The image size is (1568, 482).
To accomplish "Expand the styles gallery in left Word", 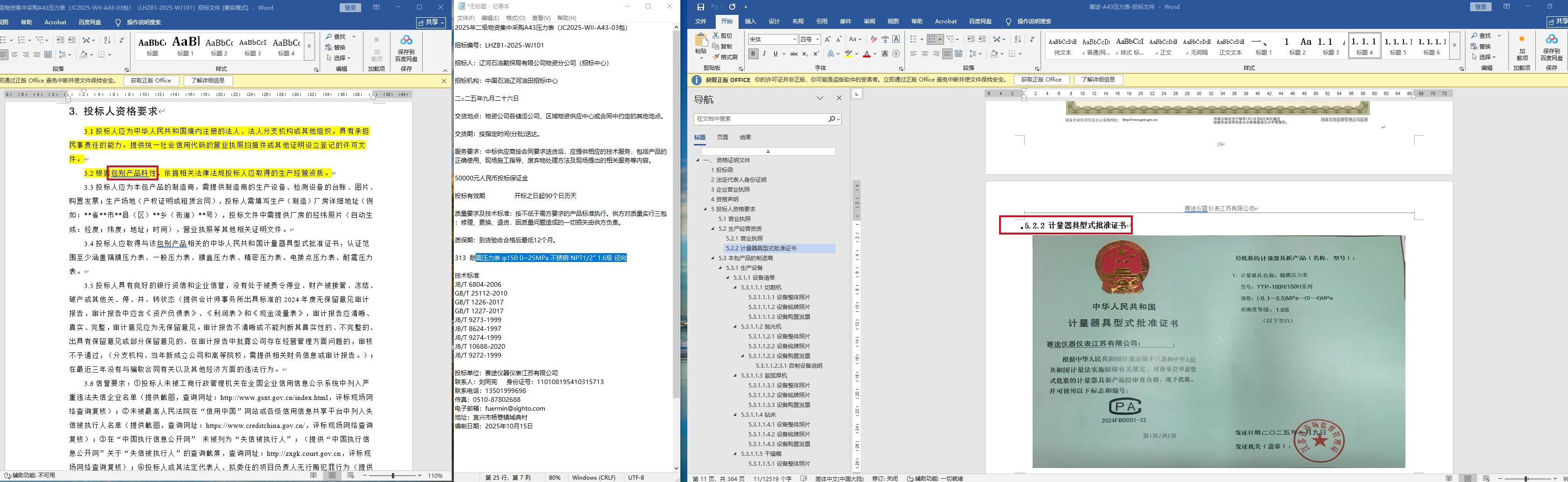I will tap(309, 46).
